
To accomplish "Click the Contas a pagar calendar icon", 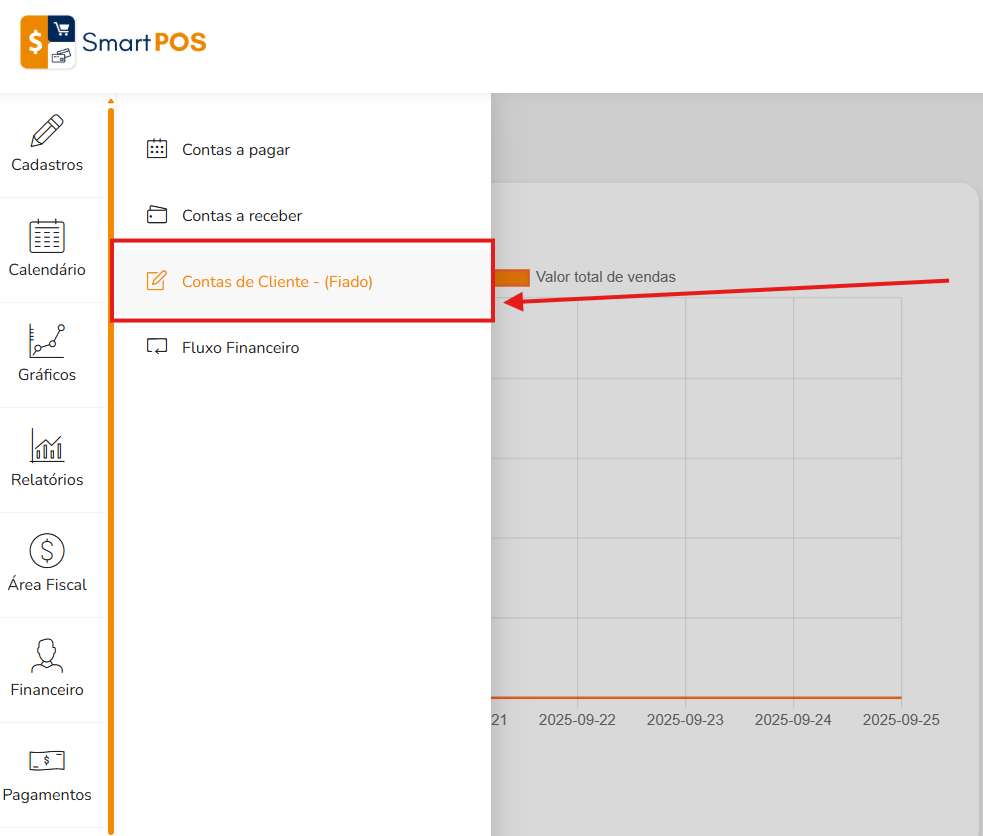I will pyautogui.click(x=157, y=149).
